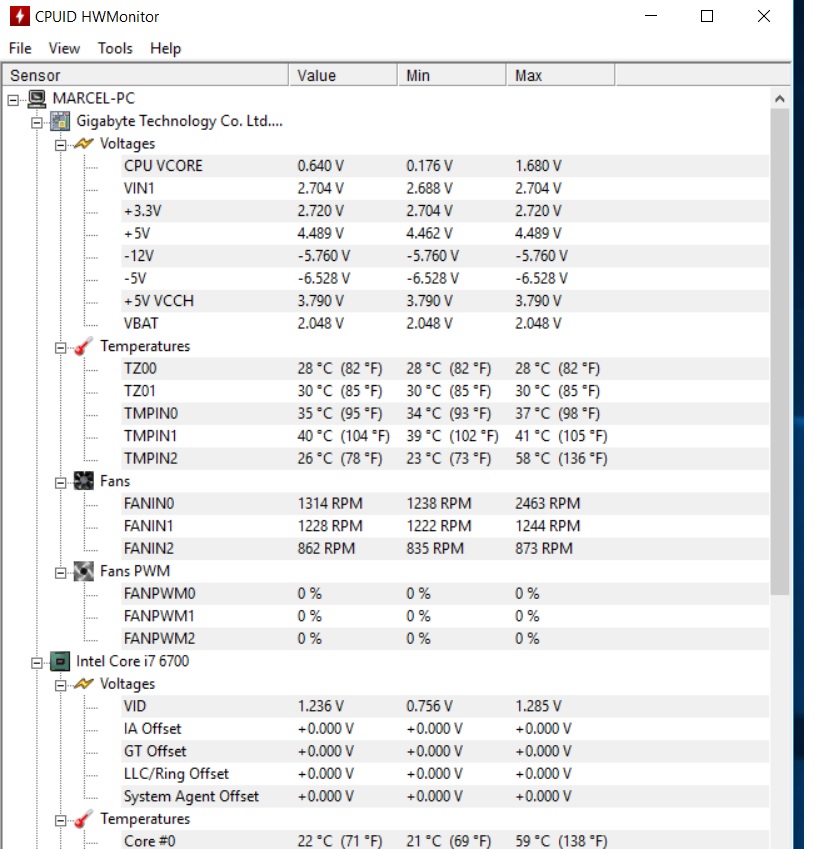Viewport: 815px width, 849px height.
Task: Click the MARCEL-PC computer icon
Action: 37,99
